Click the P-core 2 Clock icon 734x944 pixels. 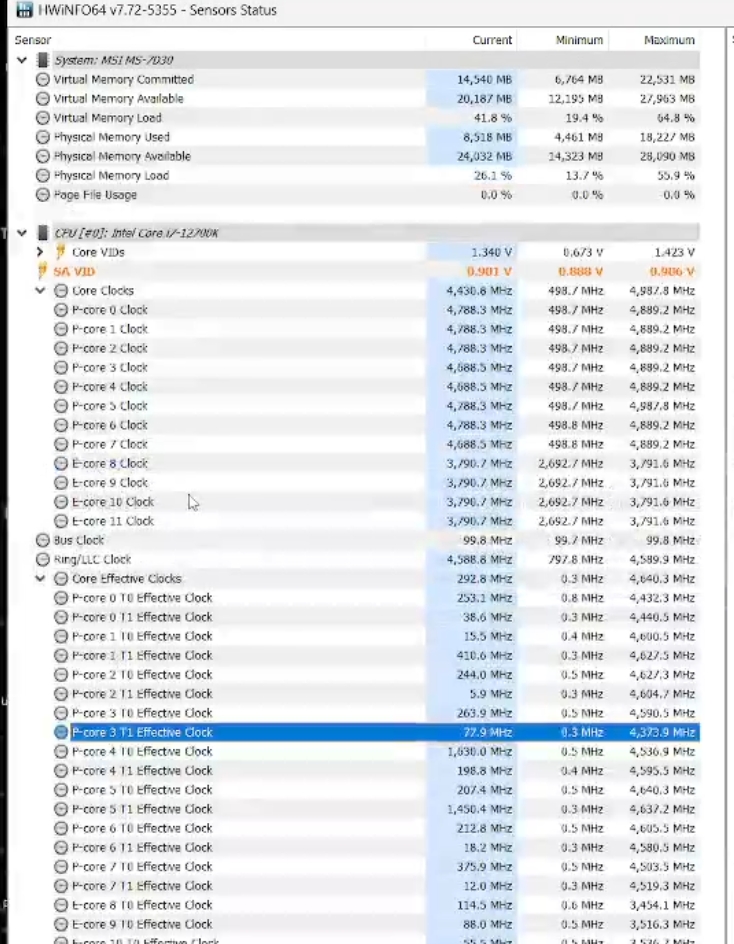point(61,349)
